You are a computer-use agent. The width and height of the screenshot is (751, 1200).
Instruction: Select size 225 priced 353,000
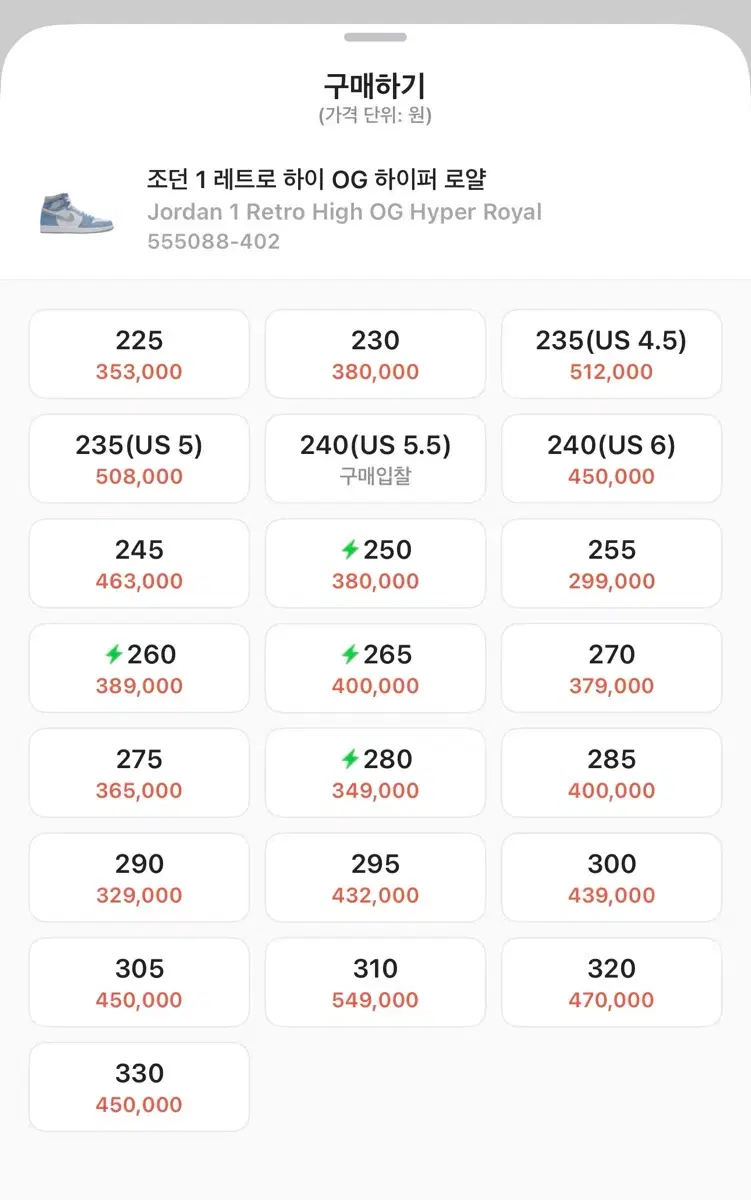click(139, 355)
